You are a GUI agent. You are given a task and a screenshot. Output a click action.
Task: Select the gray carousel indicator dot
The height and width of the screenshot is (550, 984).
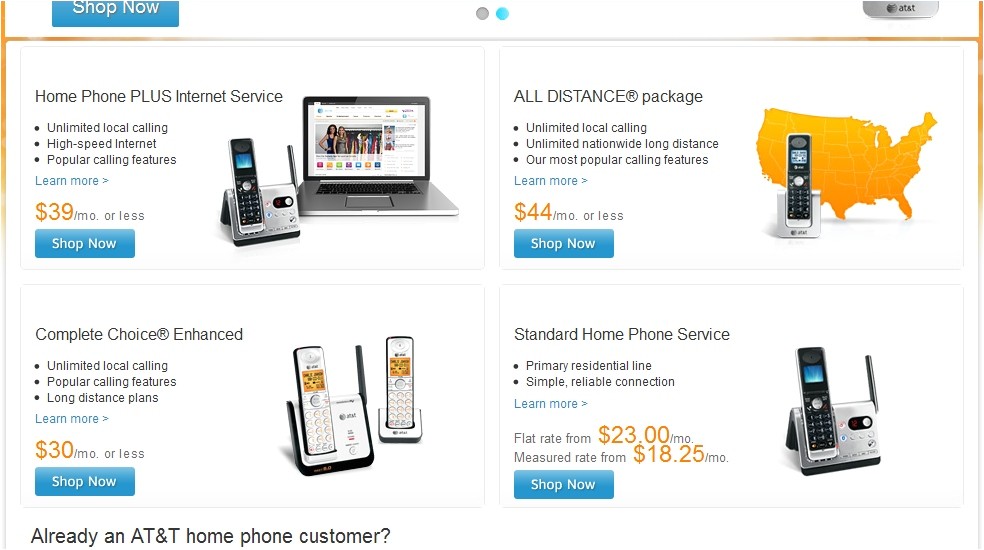pos(482,13)
